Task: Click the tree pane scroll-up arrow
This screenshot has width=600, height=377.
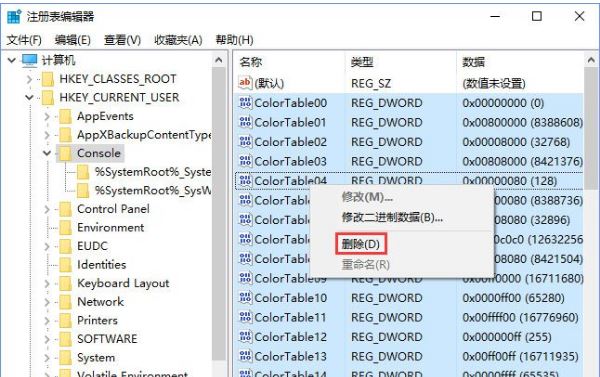Action: (219, 60)
